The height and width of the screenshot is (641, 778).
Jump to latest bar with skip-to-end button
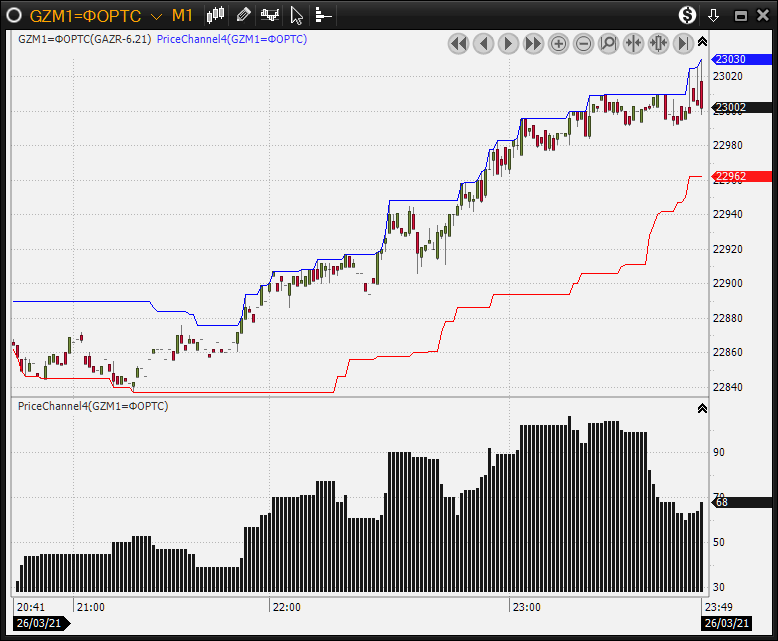pos(683,43)
